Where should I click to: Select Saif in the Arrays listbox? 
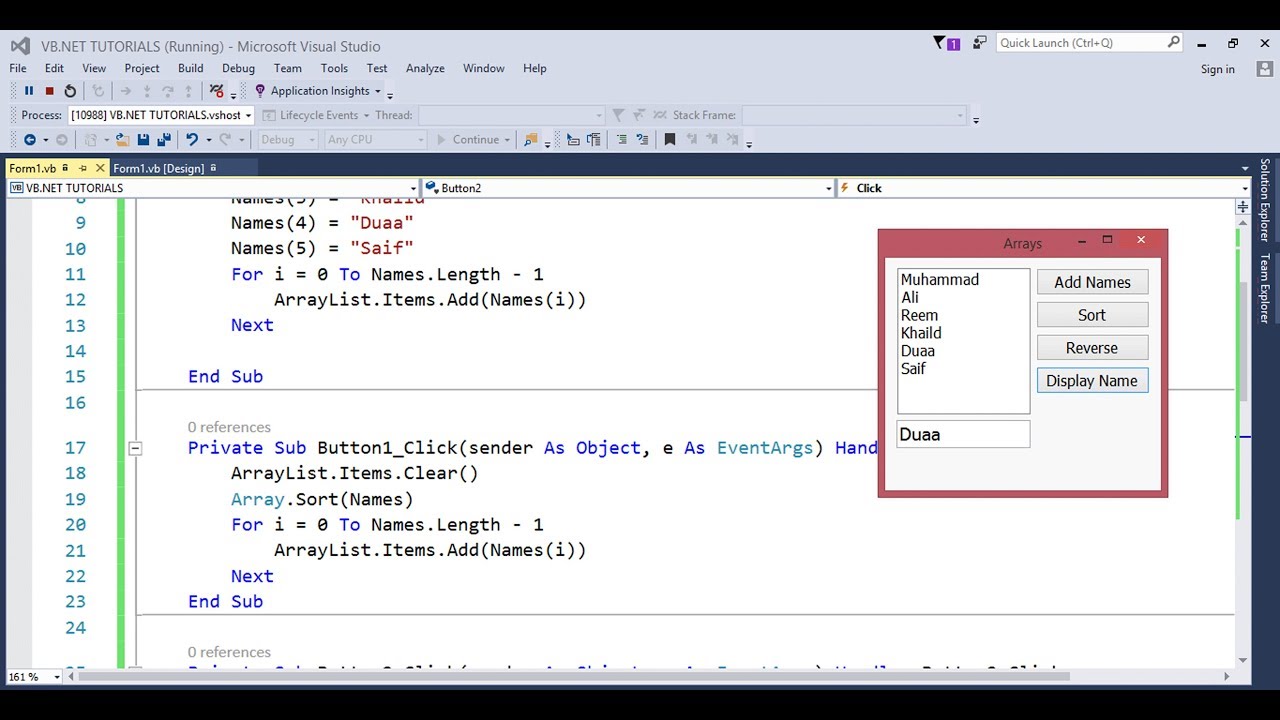click(x=913, y=369)
